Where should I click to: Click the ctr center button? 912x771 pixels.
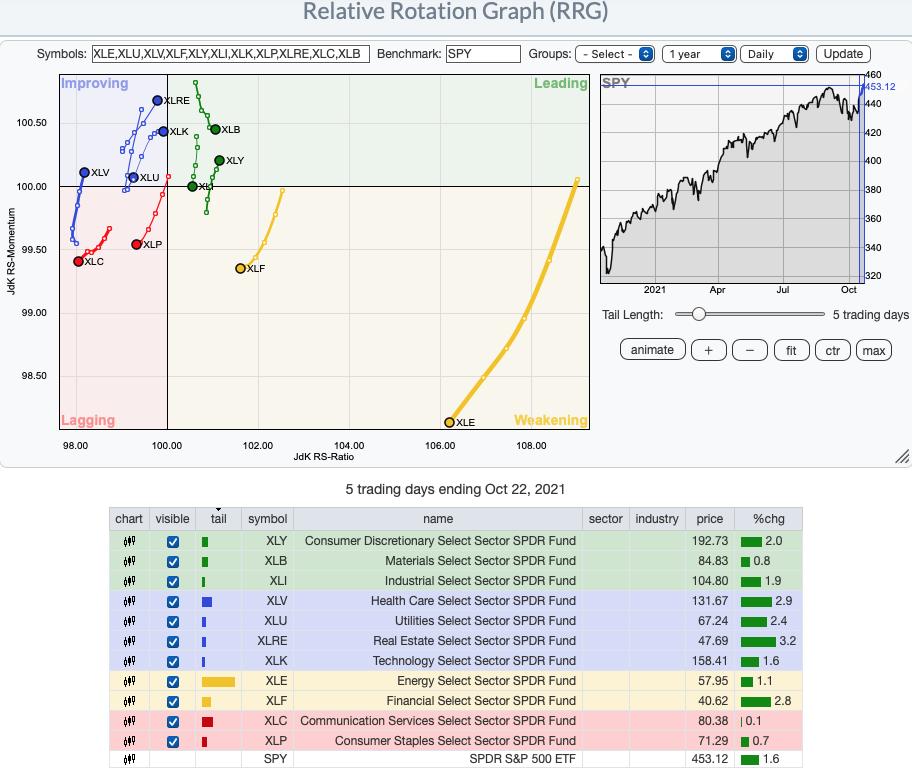click(833, 350)
